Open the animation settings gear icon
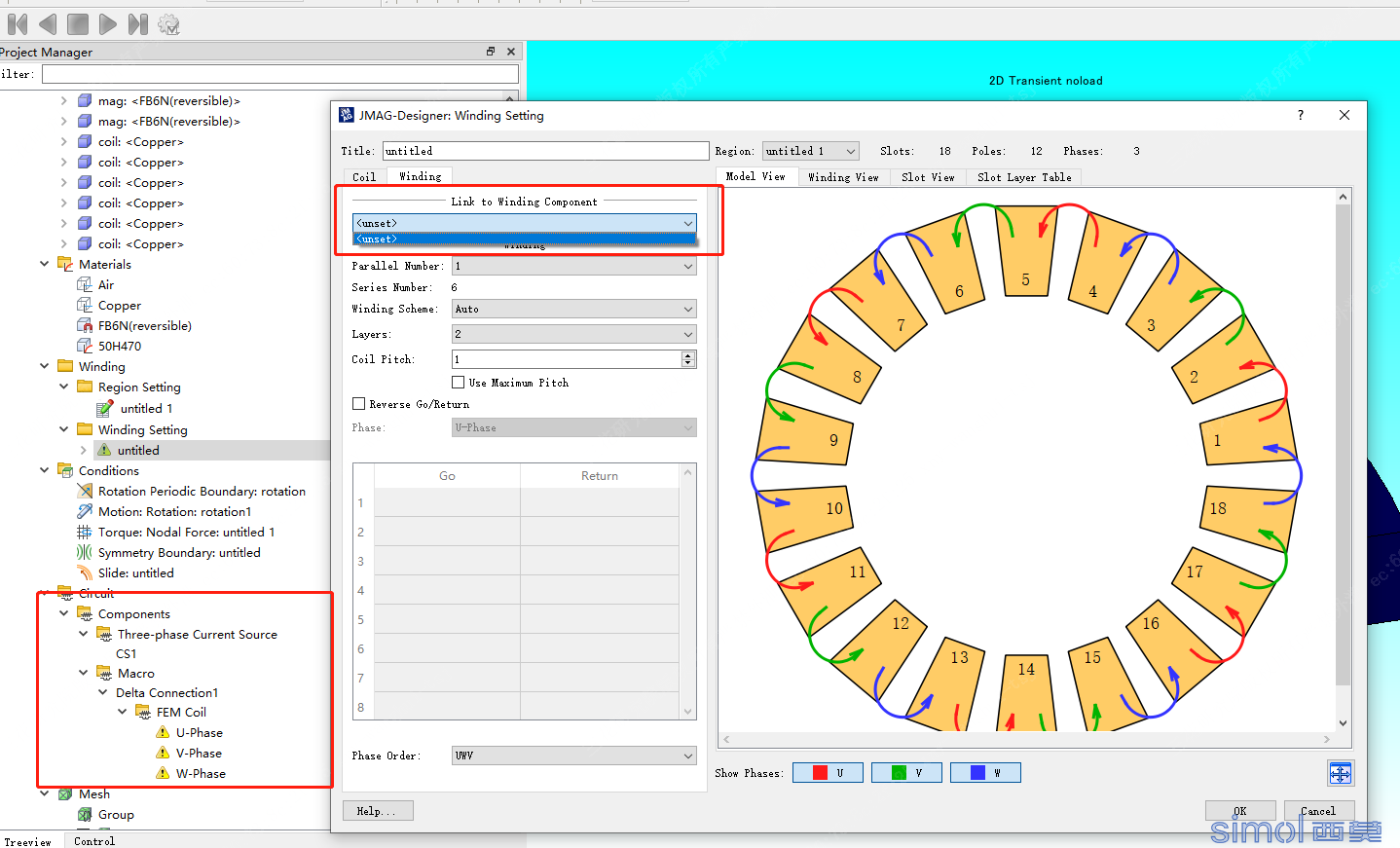Viewport: 1400px width, 848px height. [168, 24]
